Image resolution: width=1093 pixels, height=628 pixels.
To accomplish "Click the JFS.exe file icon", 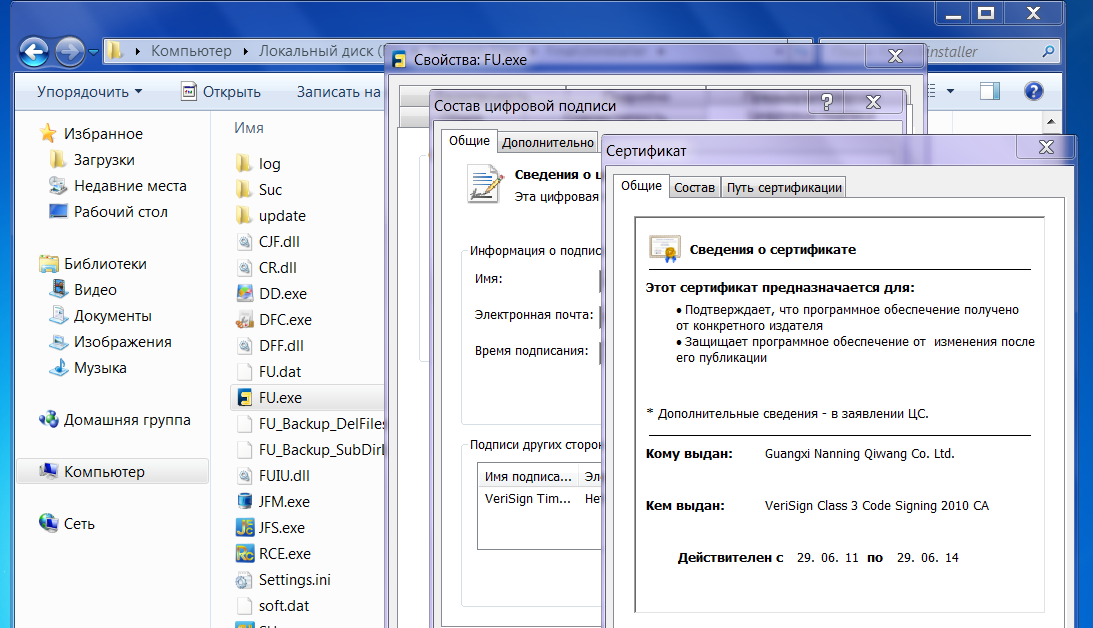I will coord(245,527).
